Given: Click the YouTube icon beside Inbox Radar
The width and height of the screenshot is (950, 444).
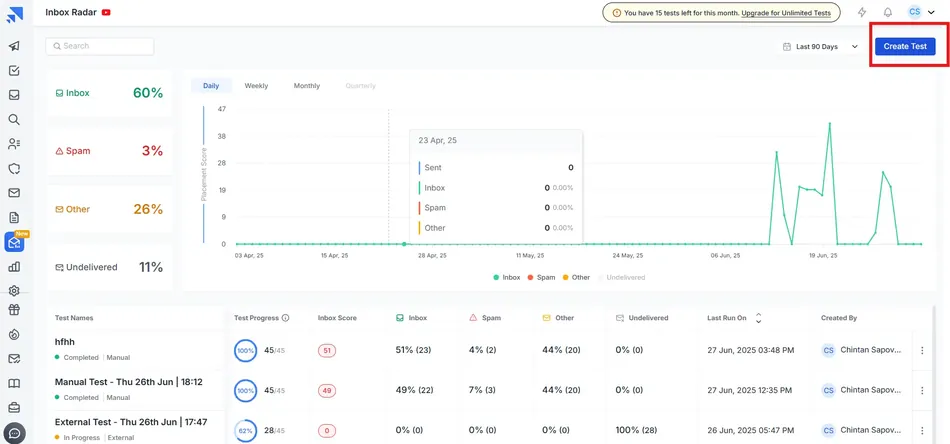Looking at the screenshot, I should [x=106, y=12].
